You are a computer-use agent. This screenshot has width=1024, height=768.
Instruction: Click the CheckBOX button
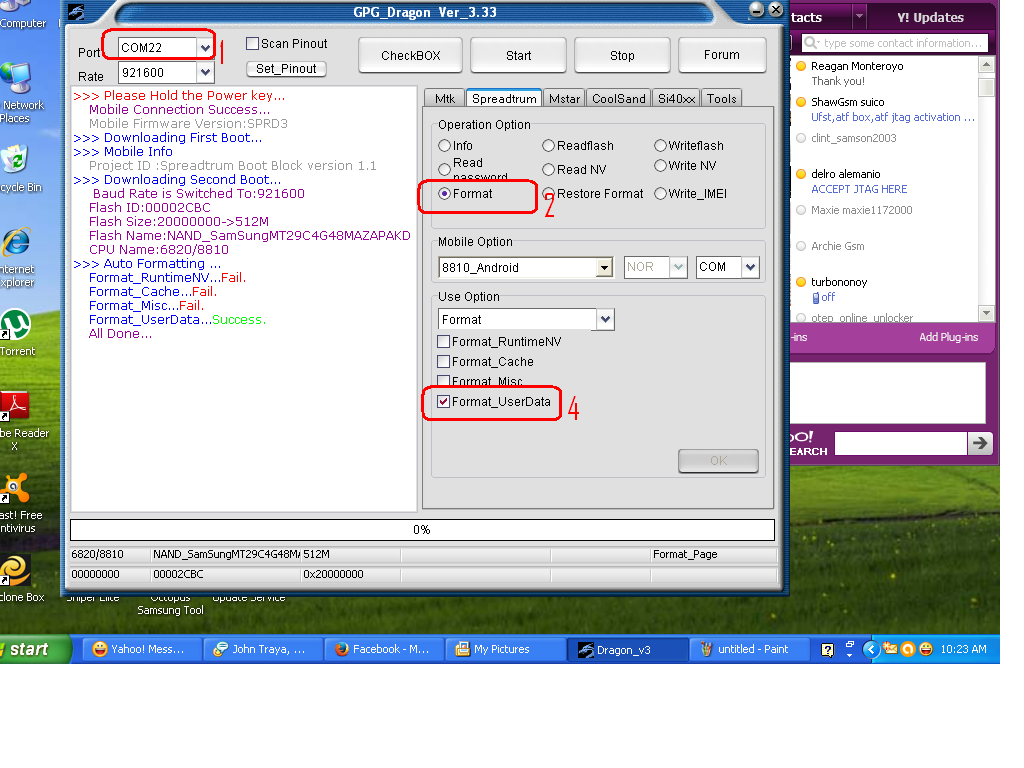tap(411, 56)
